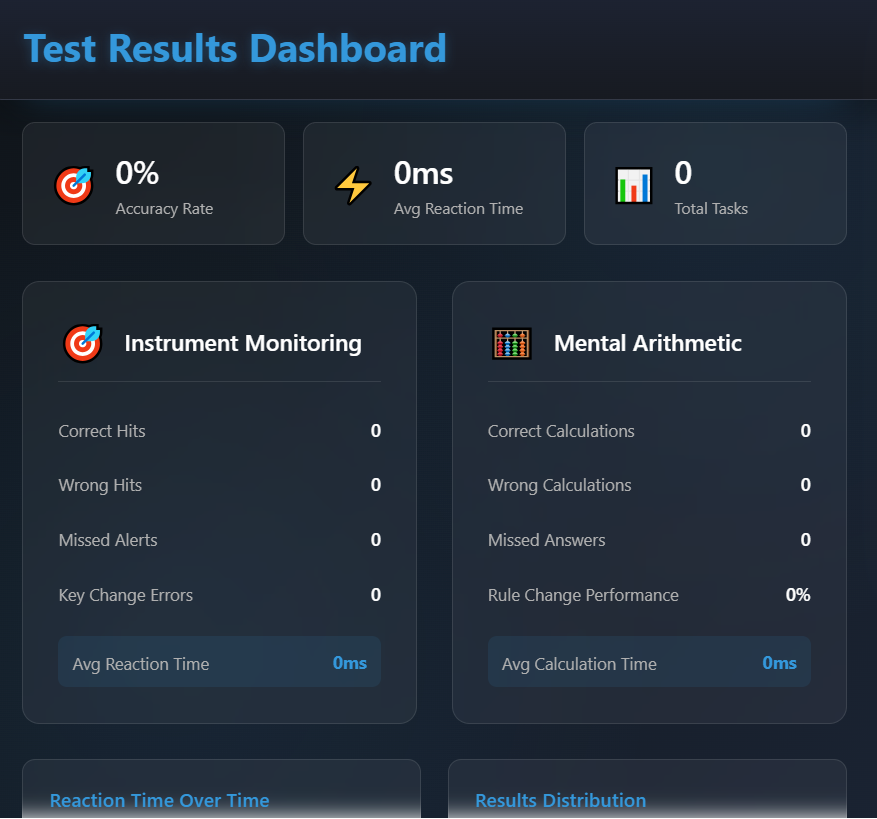This screenshot has height=819, width=877.
Task: Select the lightning bolt icon beside Avg Reaction Time
Action: point(353,184)
